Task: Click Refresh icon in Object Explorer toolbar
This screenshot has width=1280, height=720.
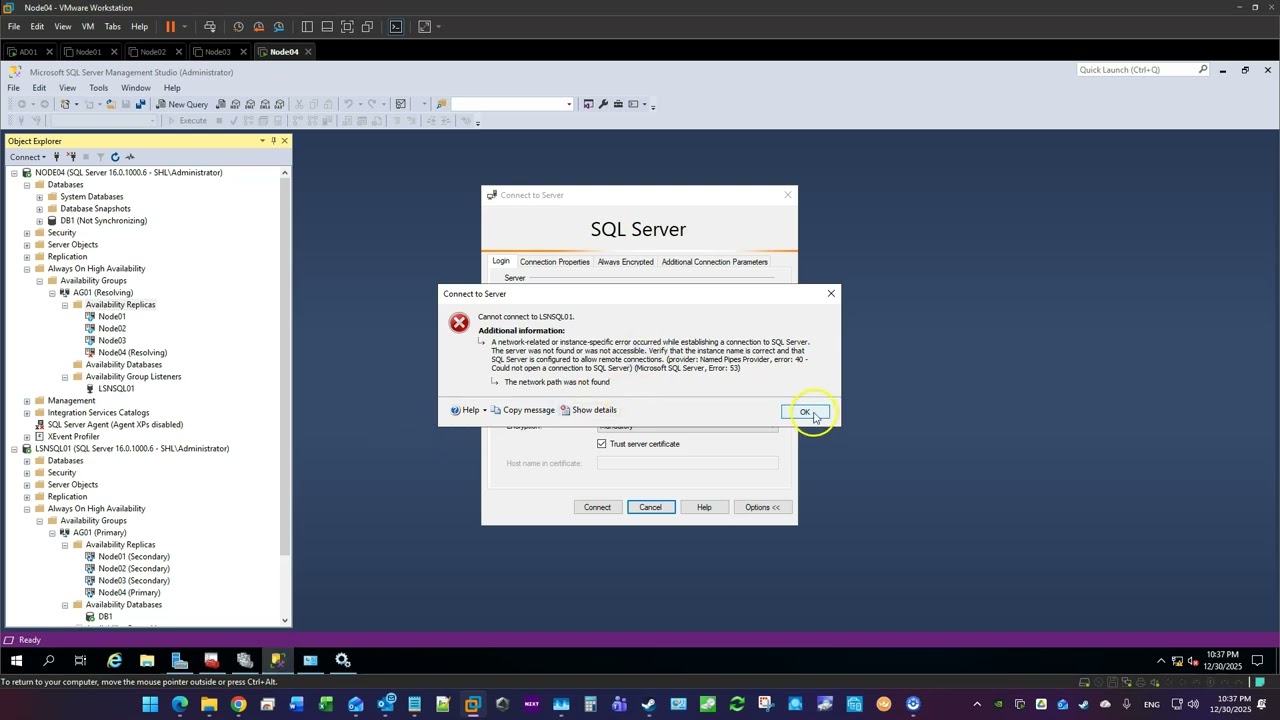Action: coord(115,157)
